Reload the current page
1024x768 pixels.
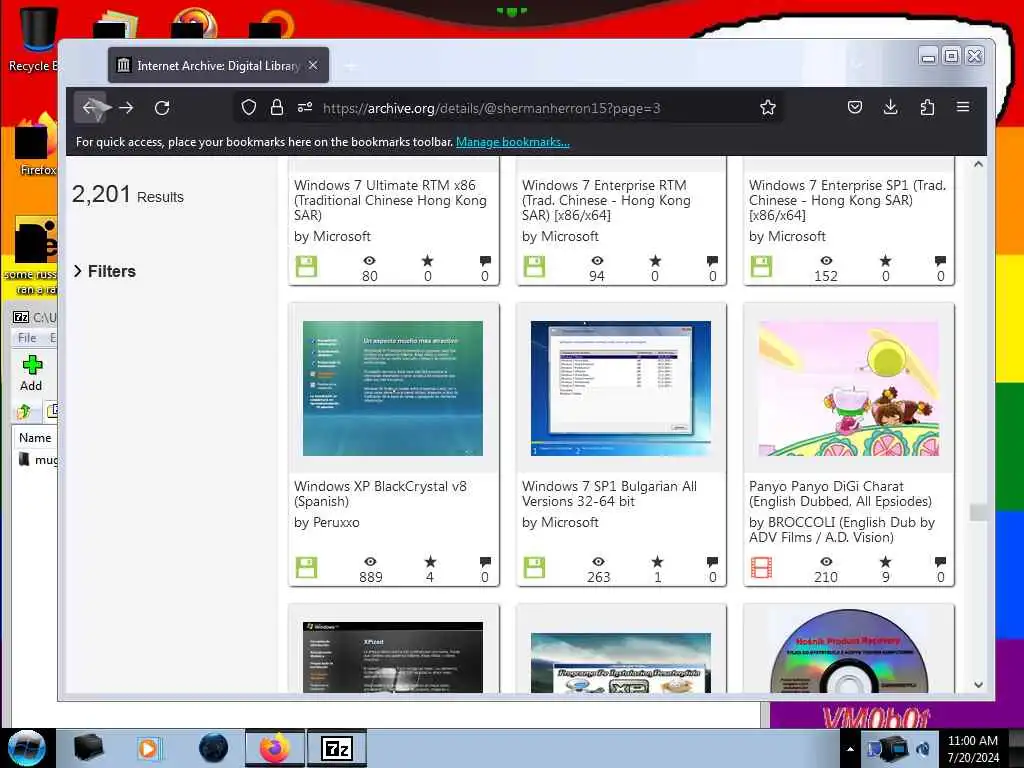tap(162, 108)
